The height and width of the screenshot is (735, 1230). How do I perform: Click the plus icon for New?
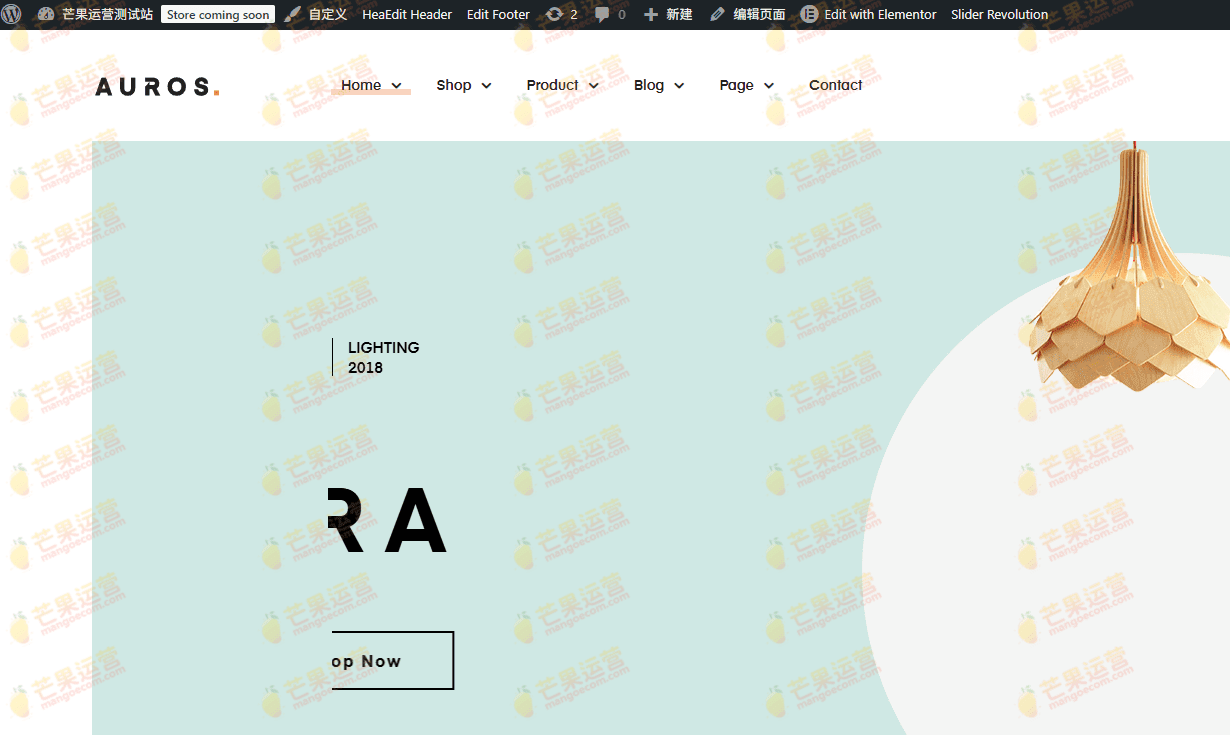651,14
